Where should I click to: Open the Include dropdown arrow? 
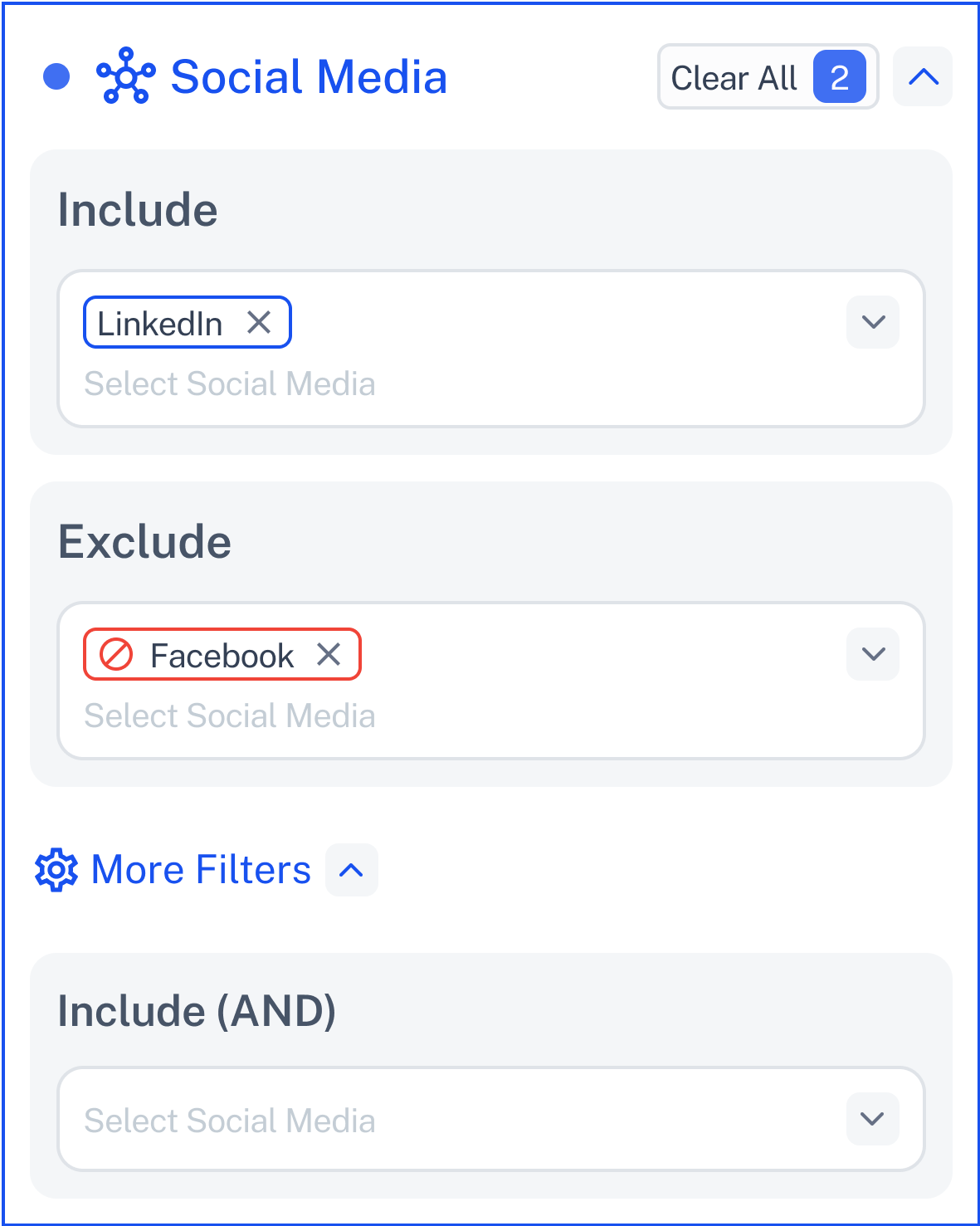(873, 322)
